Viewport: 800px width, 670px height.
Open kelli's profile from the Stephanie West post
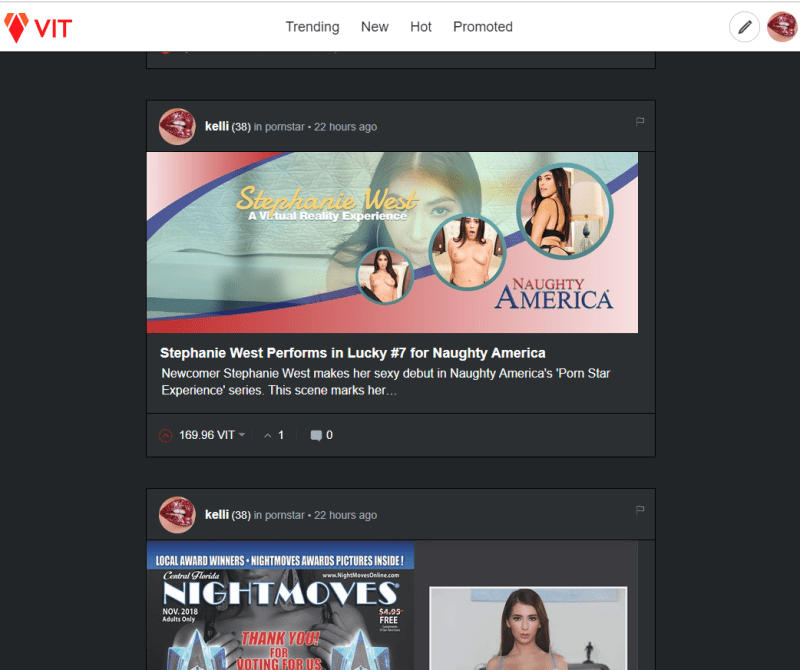point(217,127)
